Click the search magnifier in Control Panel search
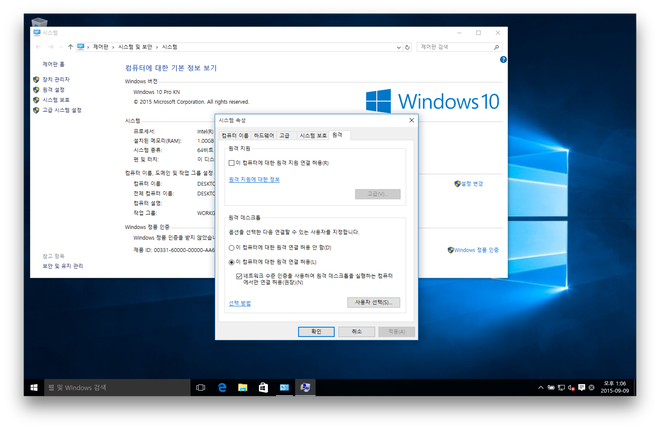Image resolution: width=660 pixels, height=430 pixels. coord(496,47)
